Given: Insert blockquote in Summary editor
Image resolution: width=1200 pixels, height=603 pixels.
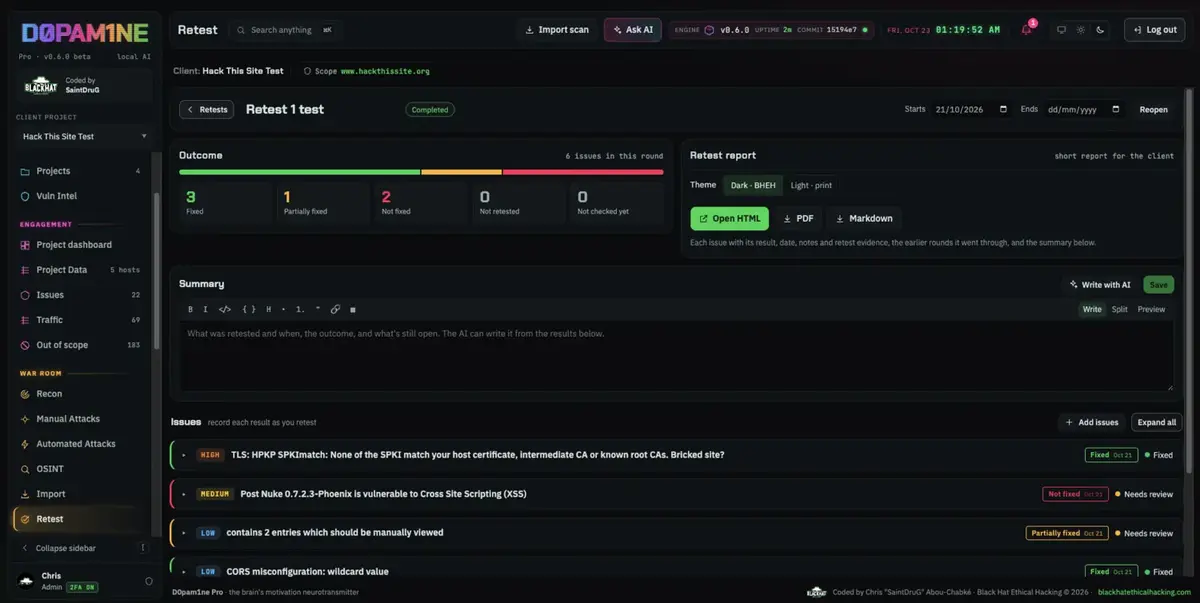Looking at the screenshot, I should point(318,309).
